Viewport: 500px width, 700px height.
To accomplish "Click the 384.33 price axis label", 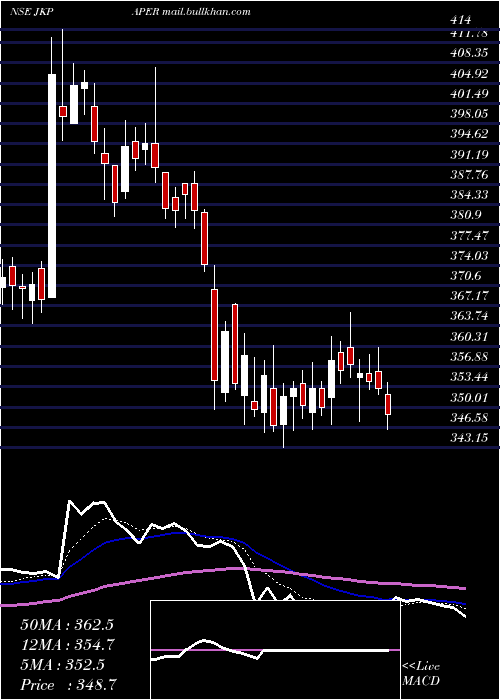I will coord(468,195).
